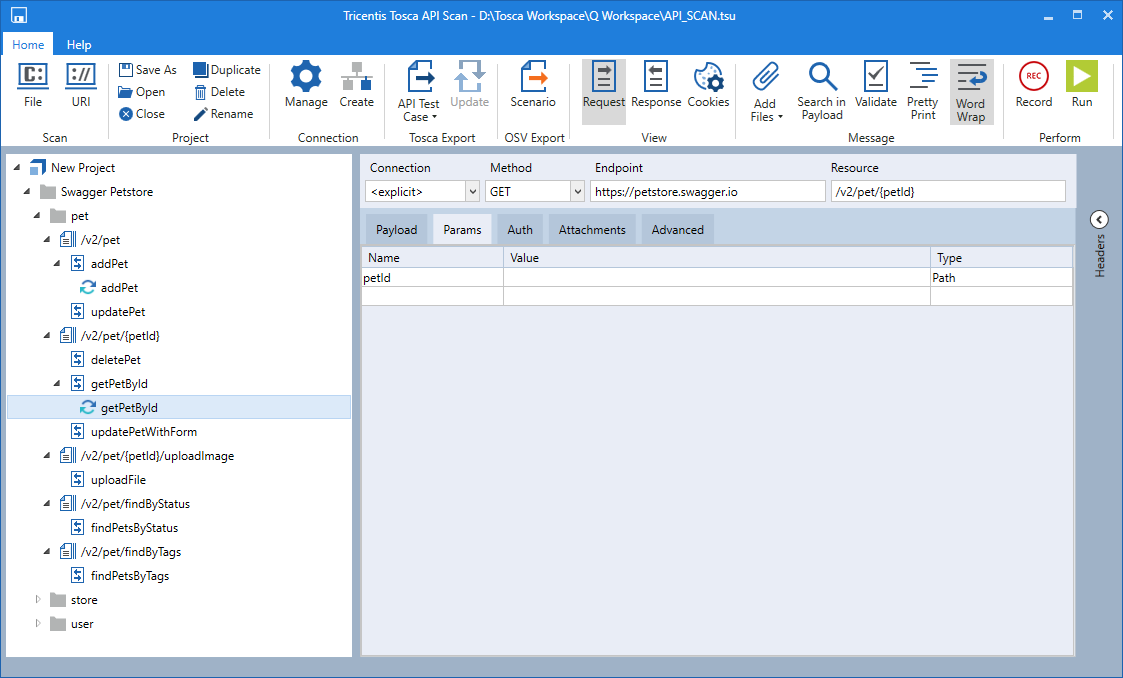Screen dimensions: 1123x678
Task: Click the Save As button
Action: pos(147,70)
